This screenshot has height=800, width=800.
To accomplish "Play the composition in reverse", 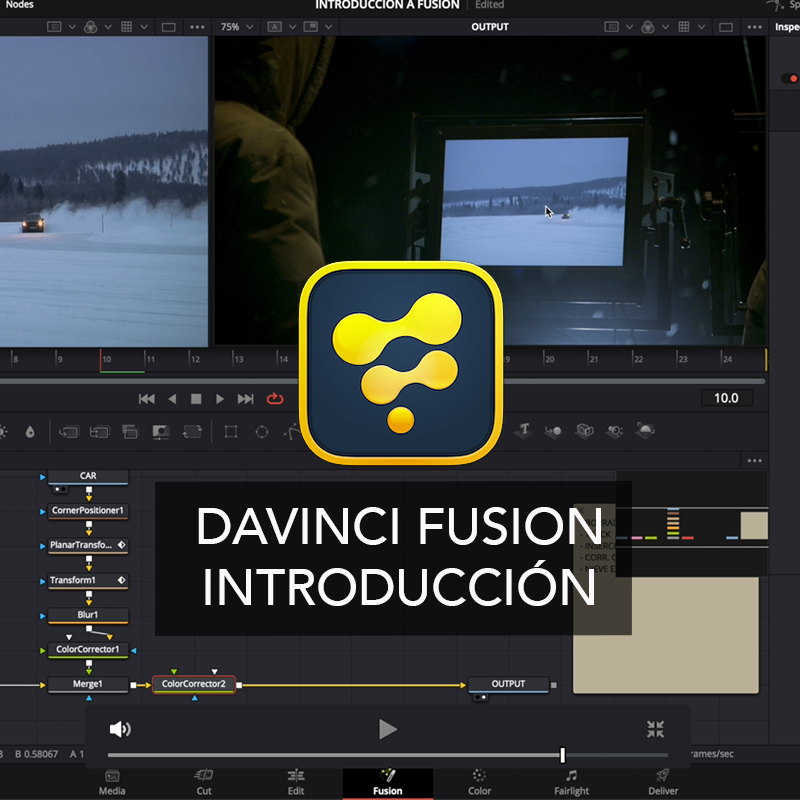I will [172, 399].
